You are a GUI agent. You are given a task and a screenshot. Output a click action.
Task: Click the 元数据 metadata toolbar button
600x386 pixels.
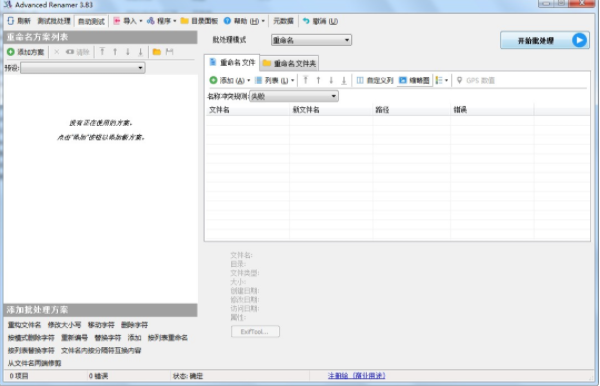[283, 21]
